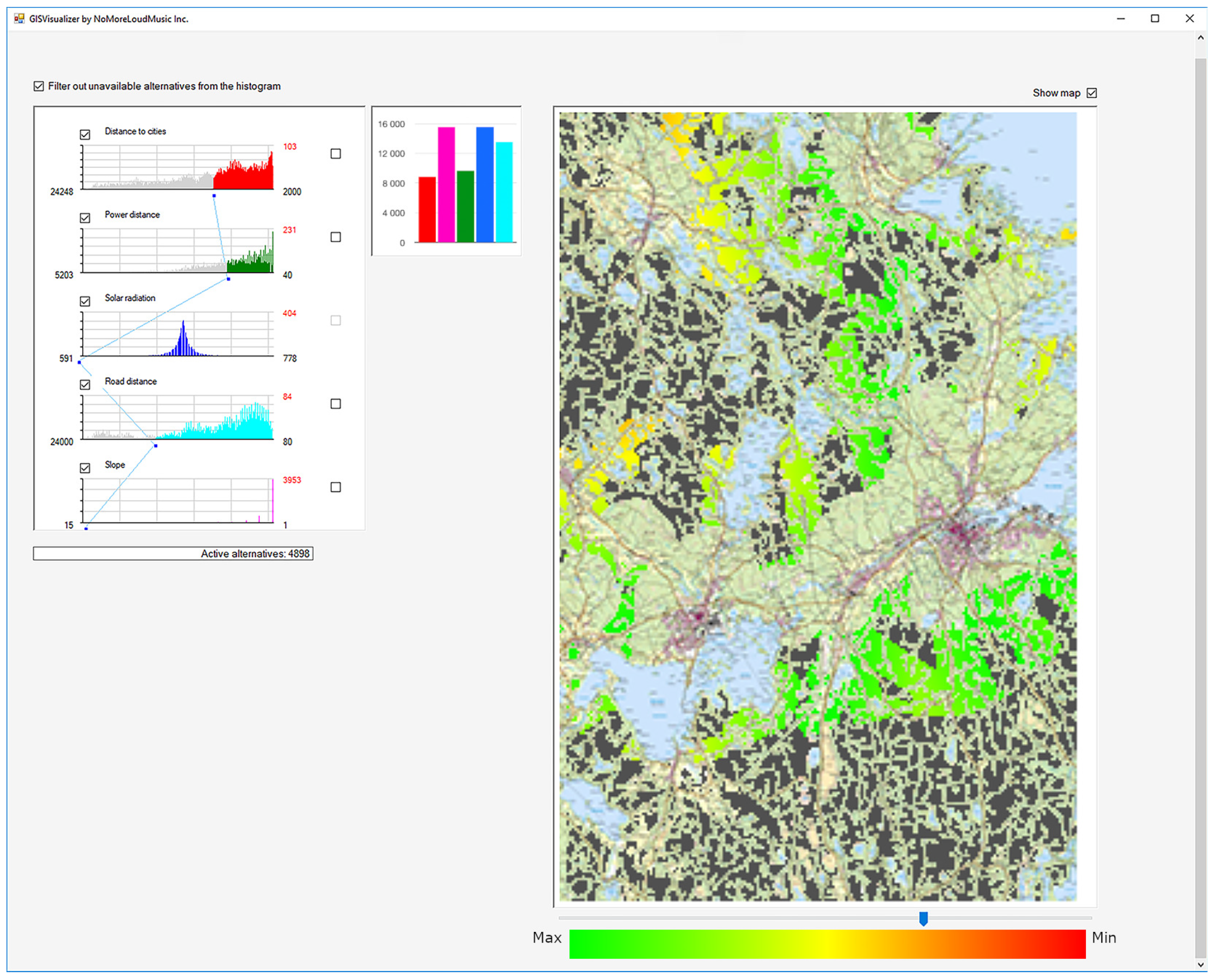Click the cyan bar in the bar chart
The width and height of the screenshot is (1214, 980).
504,192
